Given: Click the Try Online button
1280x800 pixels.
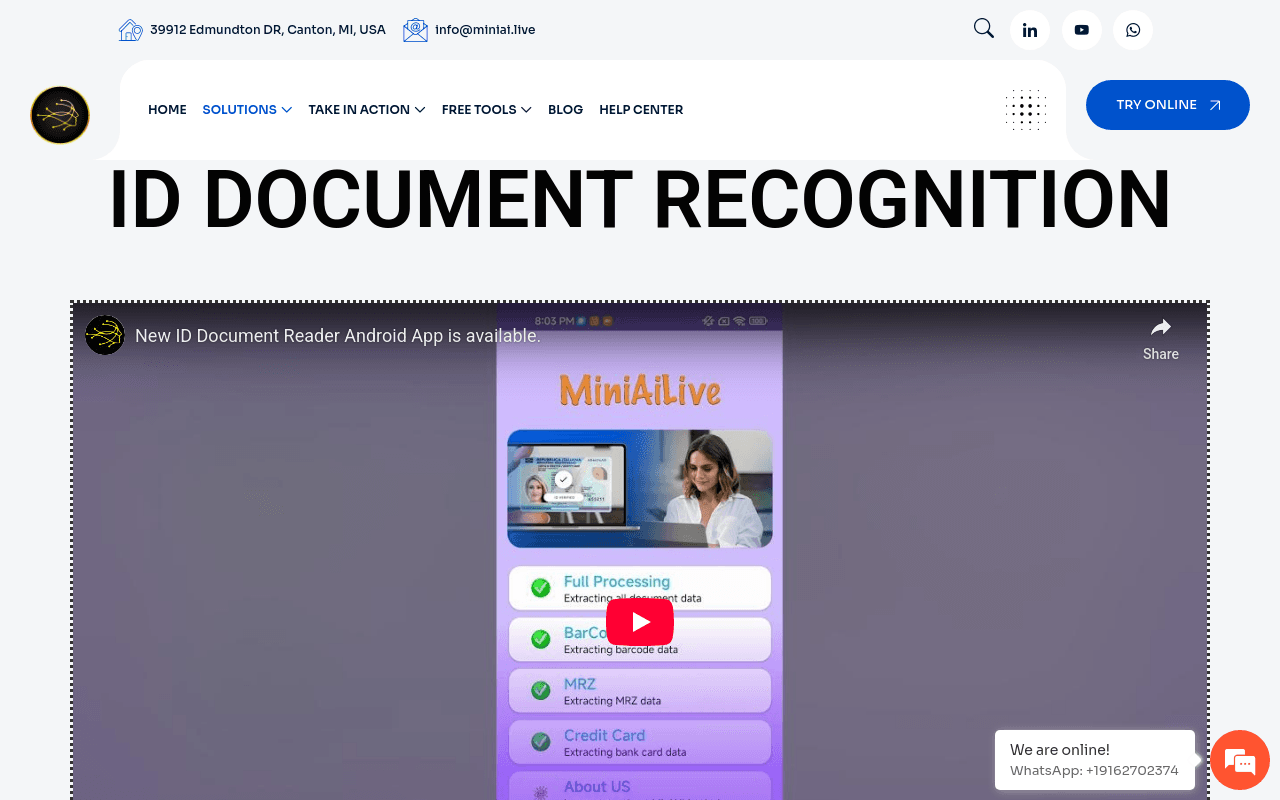Looking at the screenshot, I should tap(1168, 105).
